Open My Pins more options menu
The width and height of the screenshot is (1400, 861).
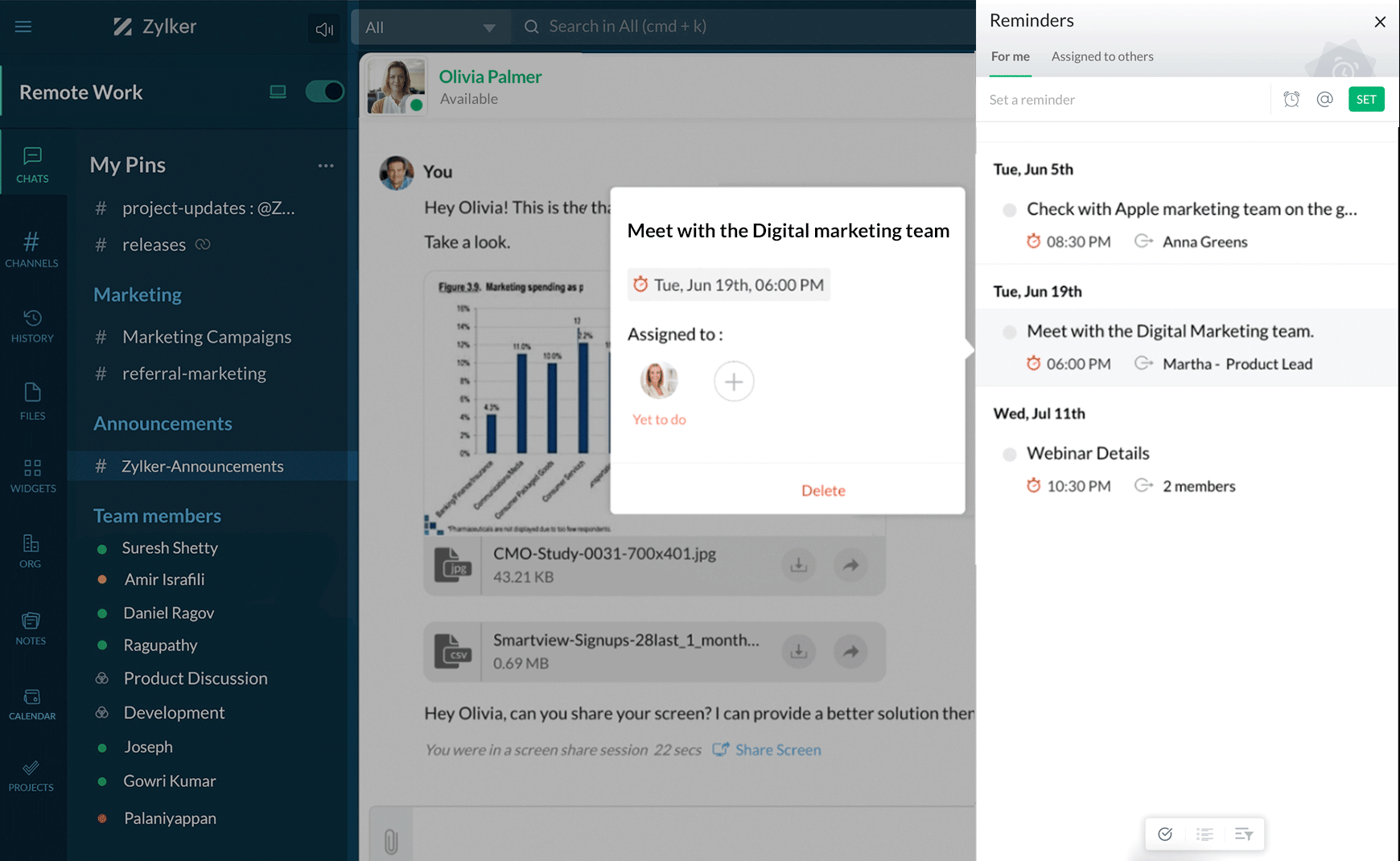[x=325, y=166]
